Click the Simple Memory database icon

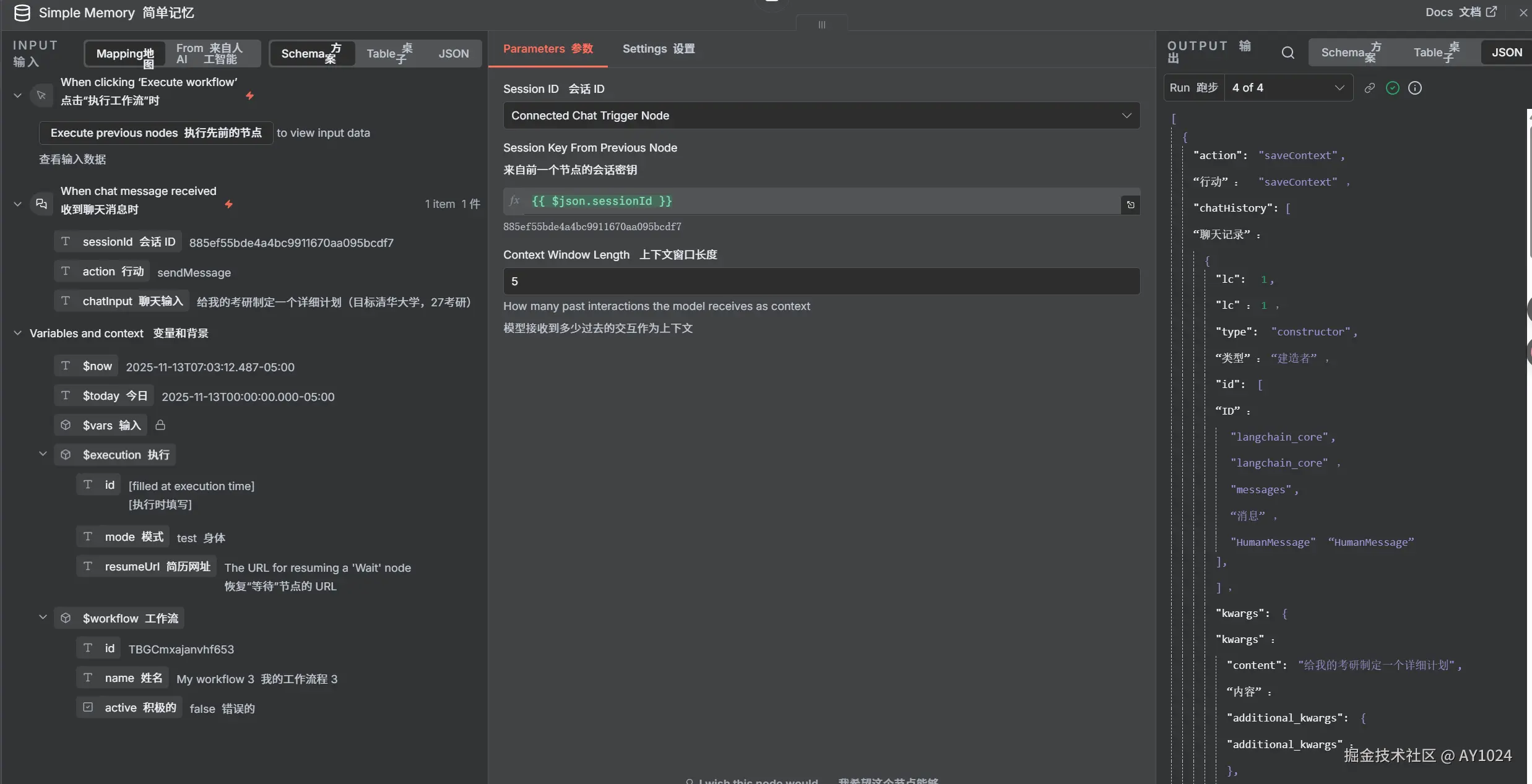pyautogui.click(x=22, y=13)
